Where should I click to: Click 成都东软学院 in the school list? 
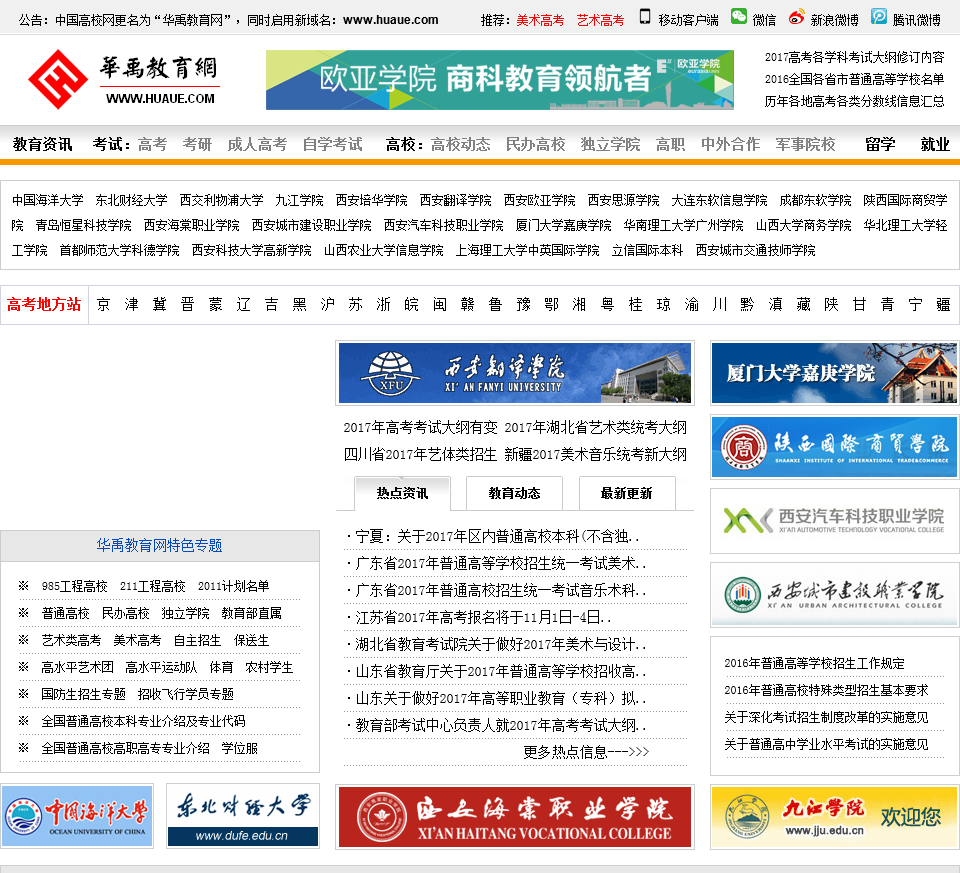pyautogui.click(x=815, y=200)
